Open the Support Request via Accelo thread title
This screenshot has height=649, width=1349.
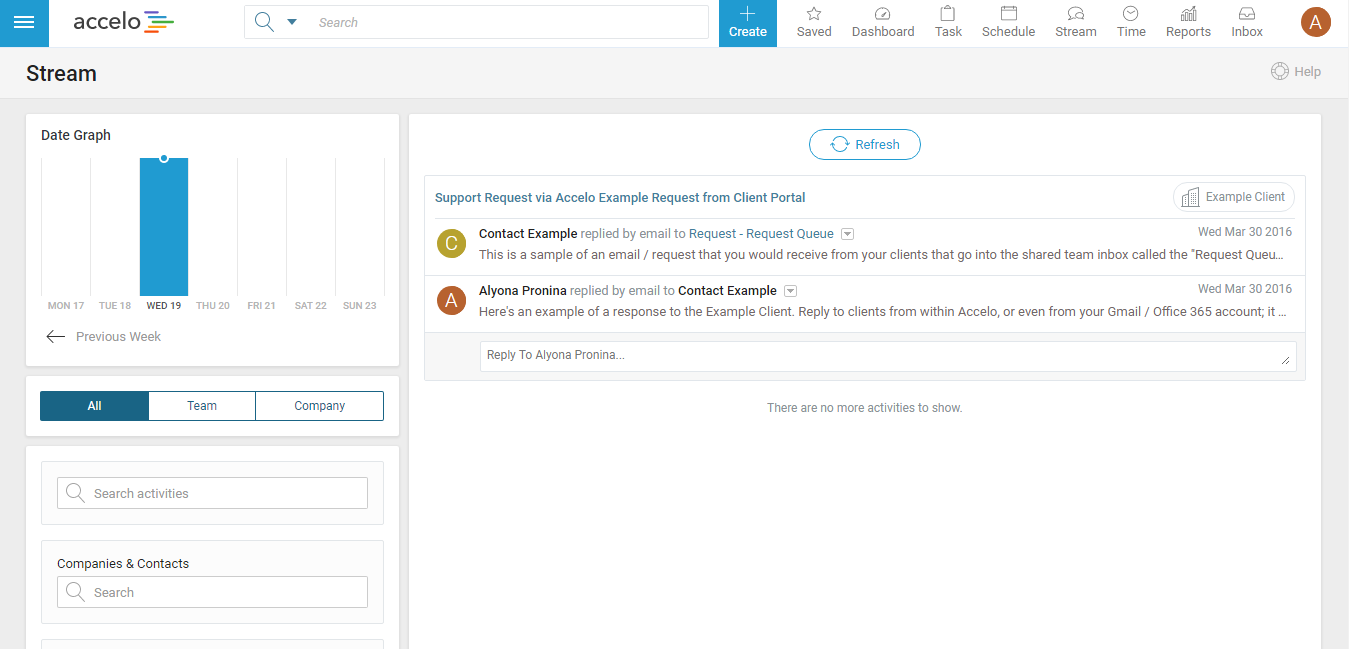click(x=620, y=197)
